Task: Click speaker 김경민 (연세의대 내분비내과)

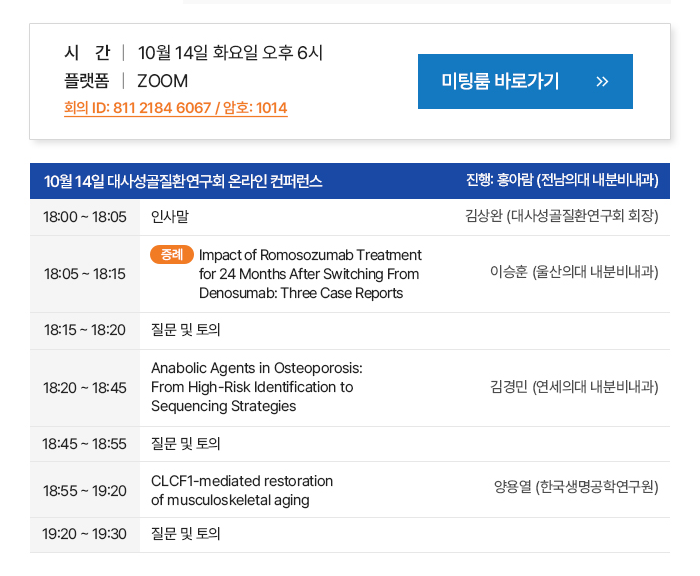Action: [x=574, y=387]
